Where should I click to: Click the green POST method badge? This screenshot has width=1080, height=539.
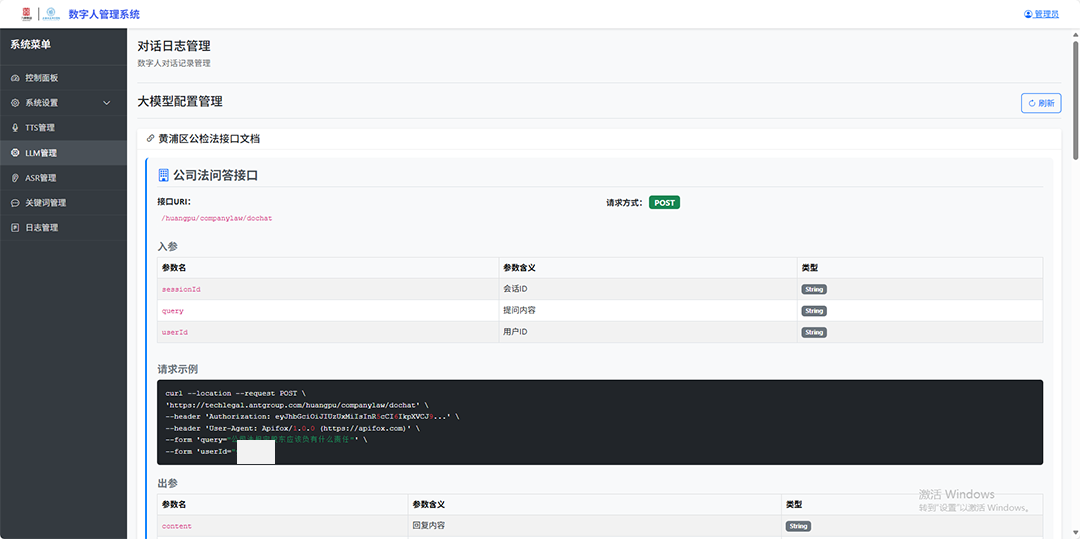[x=664, y=202]
